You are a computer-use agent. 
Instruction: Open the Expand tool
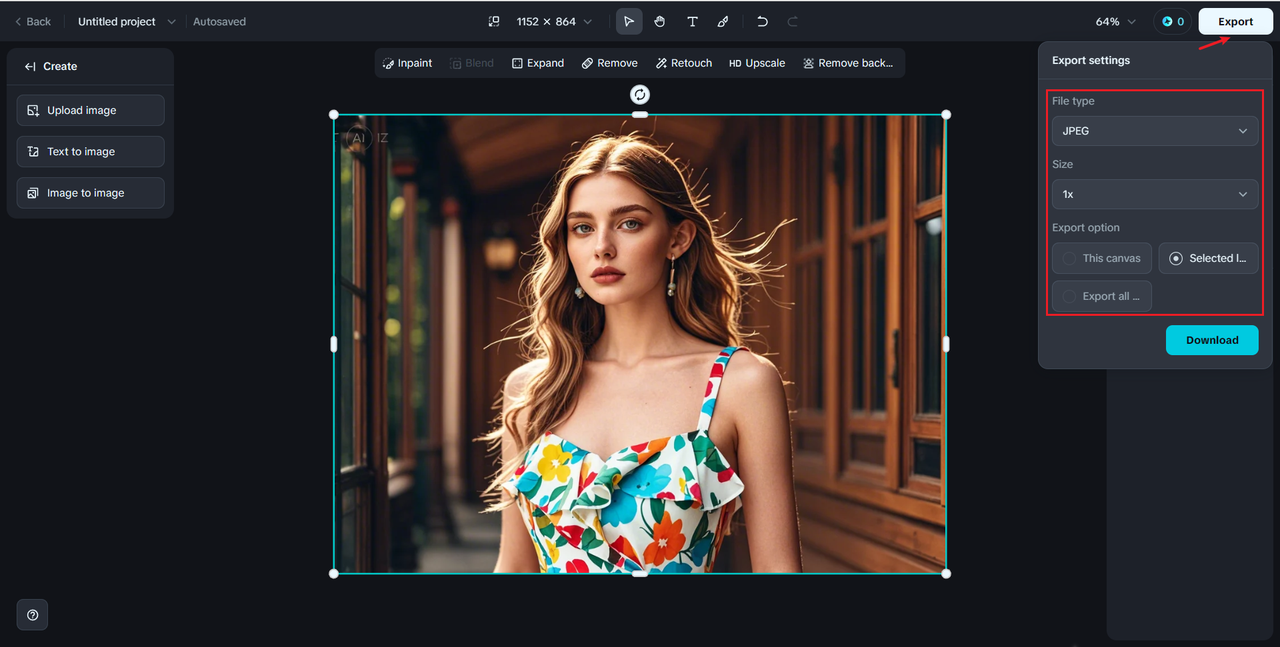[x=538, y=63]
